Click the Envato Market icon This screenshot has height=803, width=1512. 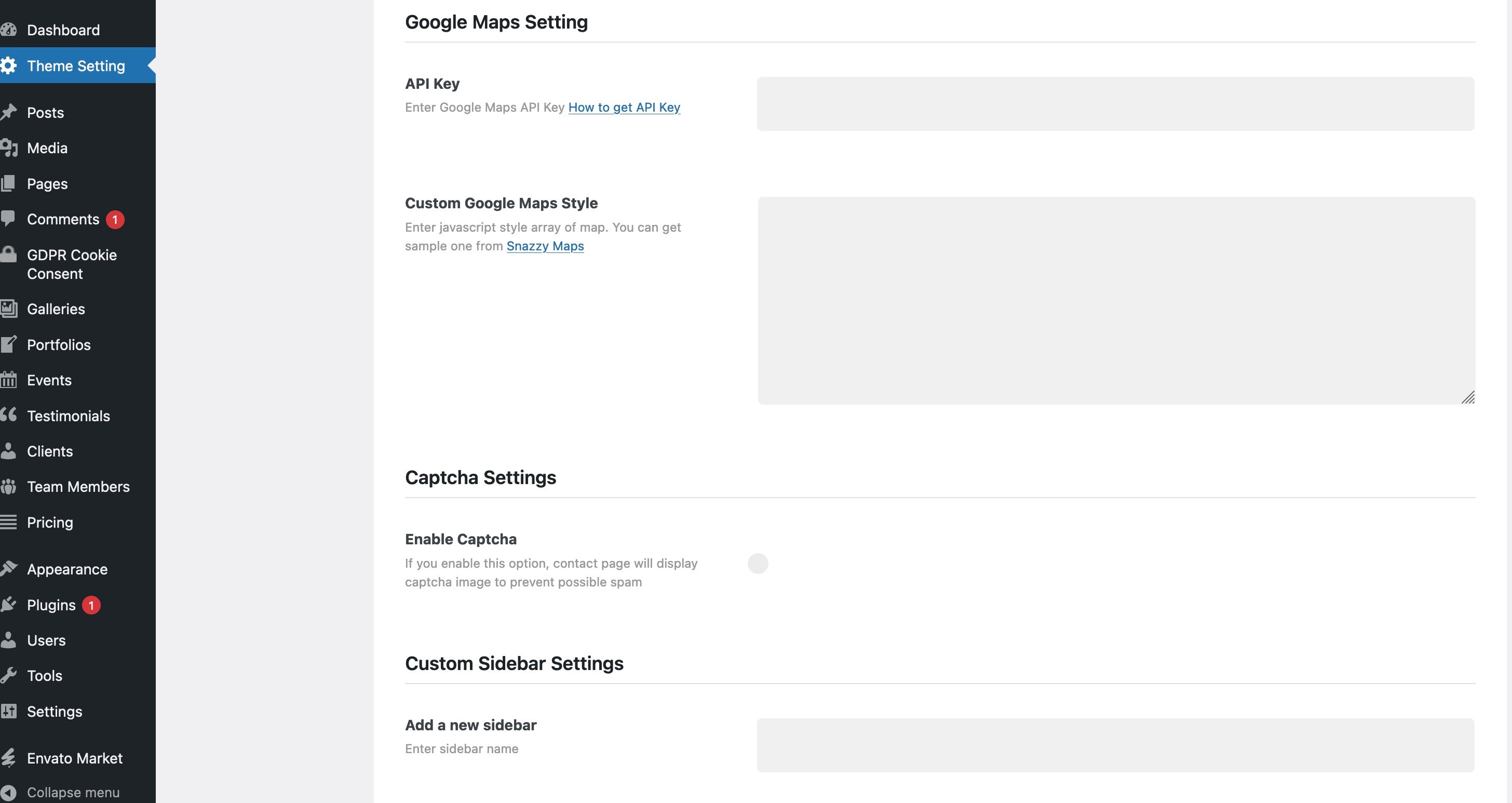point(8,758)
